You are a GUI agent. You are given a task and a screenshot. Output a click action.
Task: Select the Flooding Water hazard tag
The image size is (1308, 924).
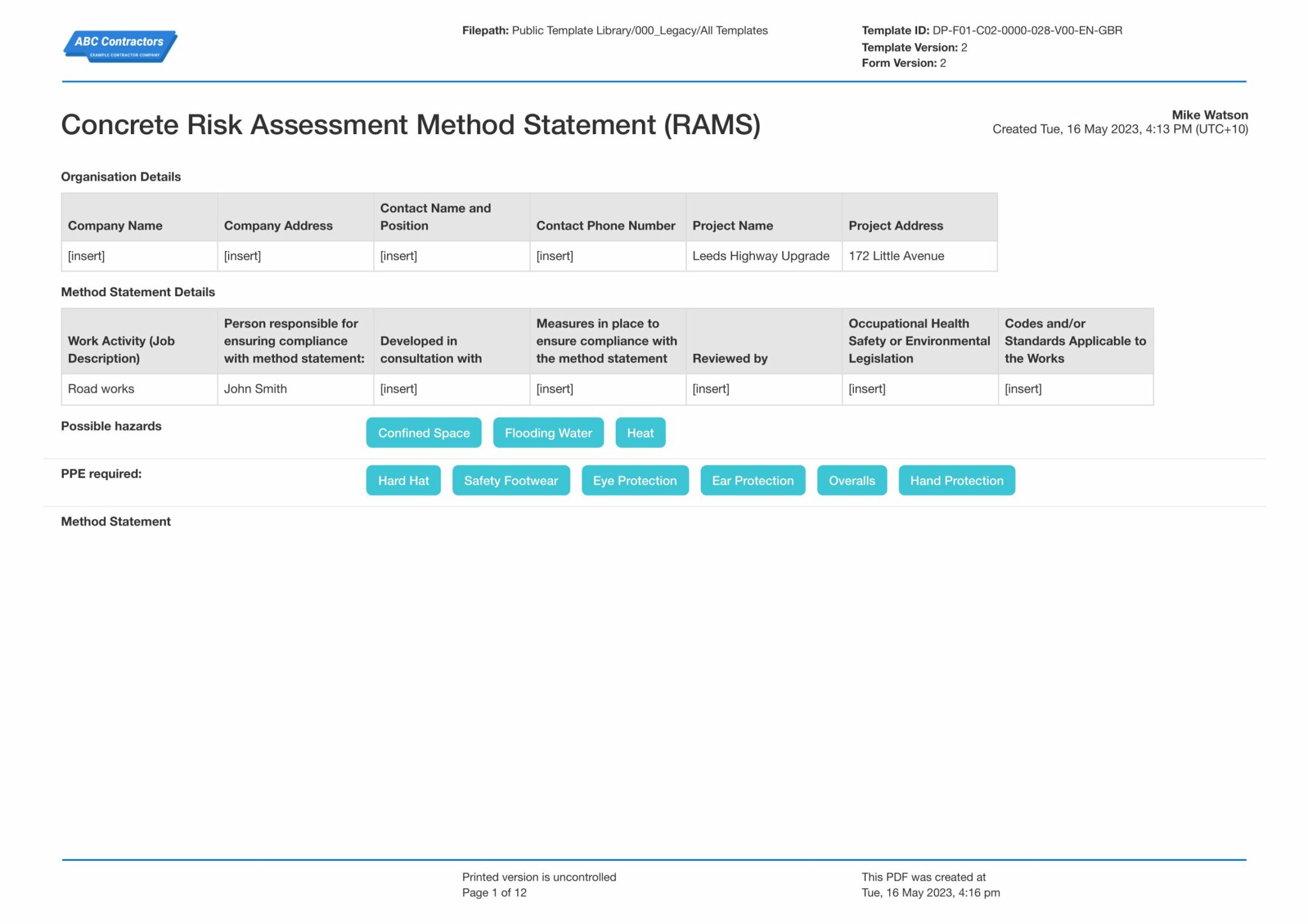(548, 432)
